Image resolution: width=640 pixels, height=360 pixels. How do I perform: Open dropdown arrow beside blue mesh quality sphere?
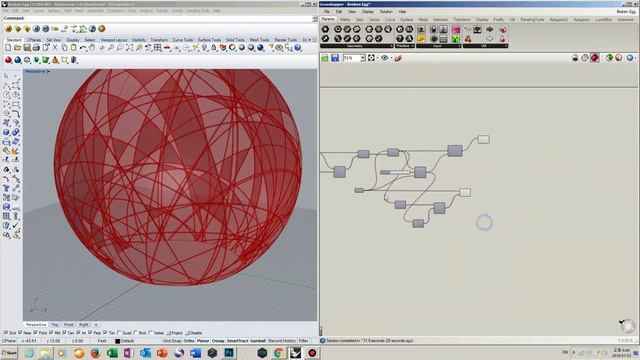[x=636, y=58]
